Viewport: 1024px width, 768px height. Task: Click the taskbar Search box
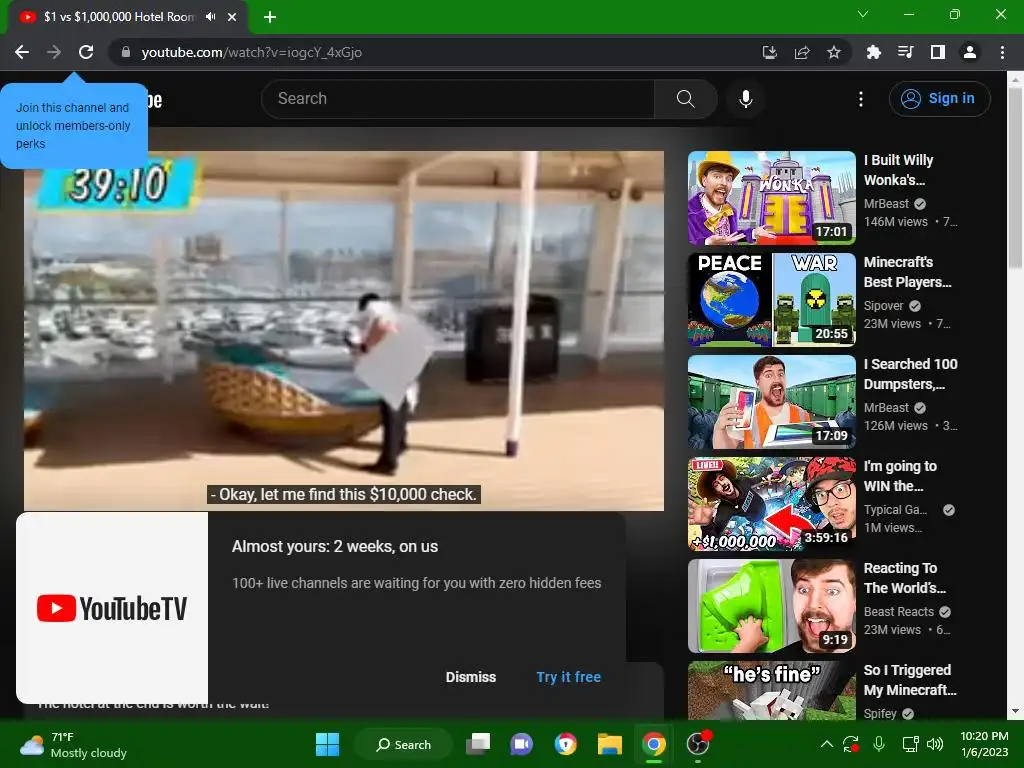(x=403, y=744)
